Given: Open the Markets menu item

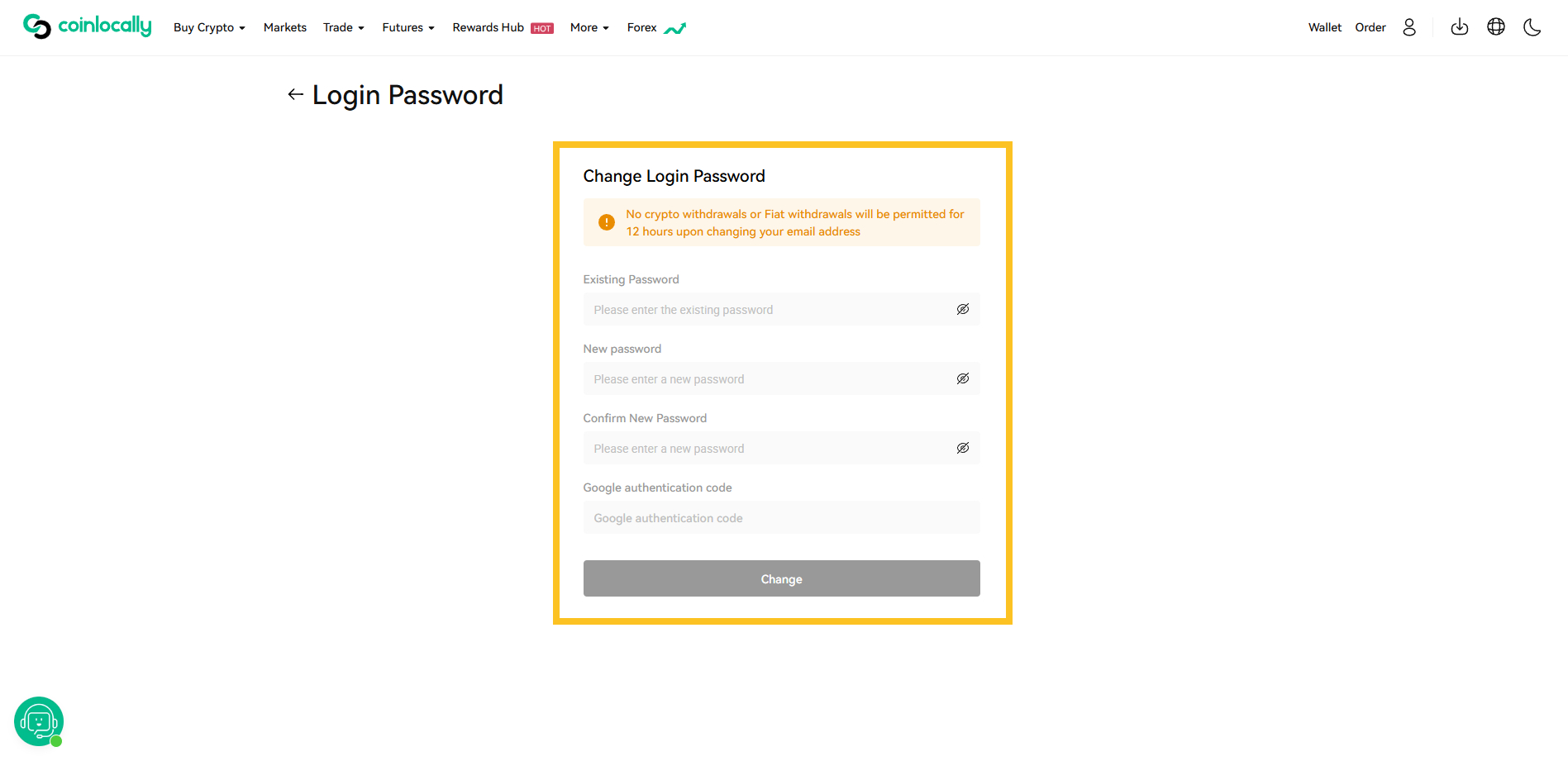Looking at the screenshot, I should (285, 27).
